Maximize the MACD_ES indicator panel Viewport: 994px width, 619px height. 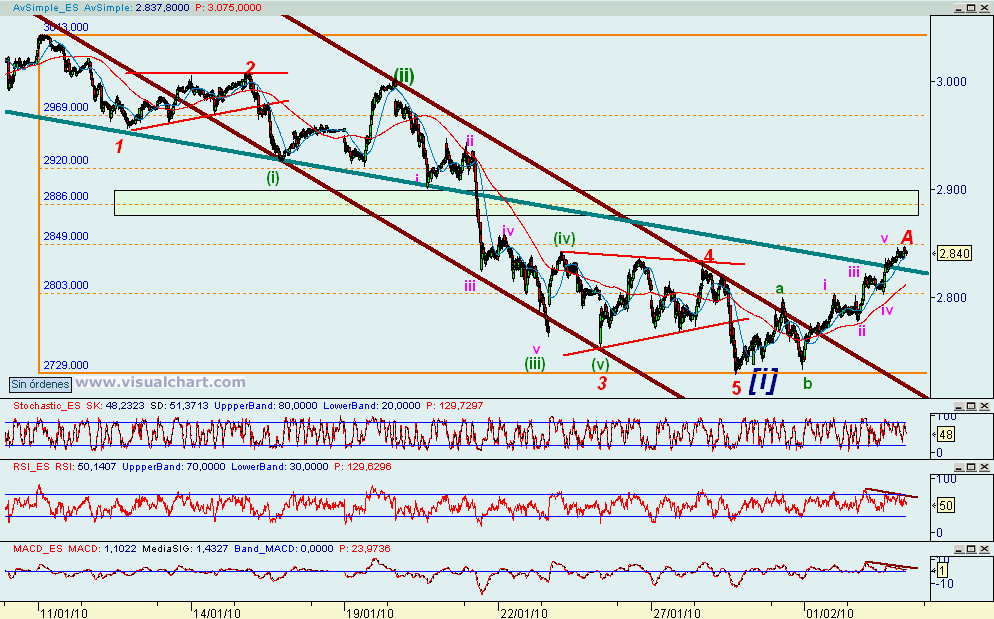(969, 548)
